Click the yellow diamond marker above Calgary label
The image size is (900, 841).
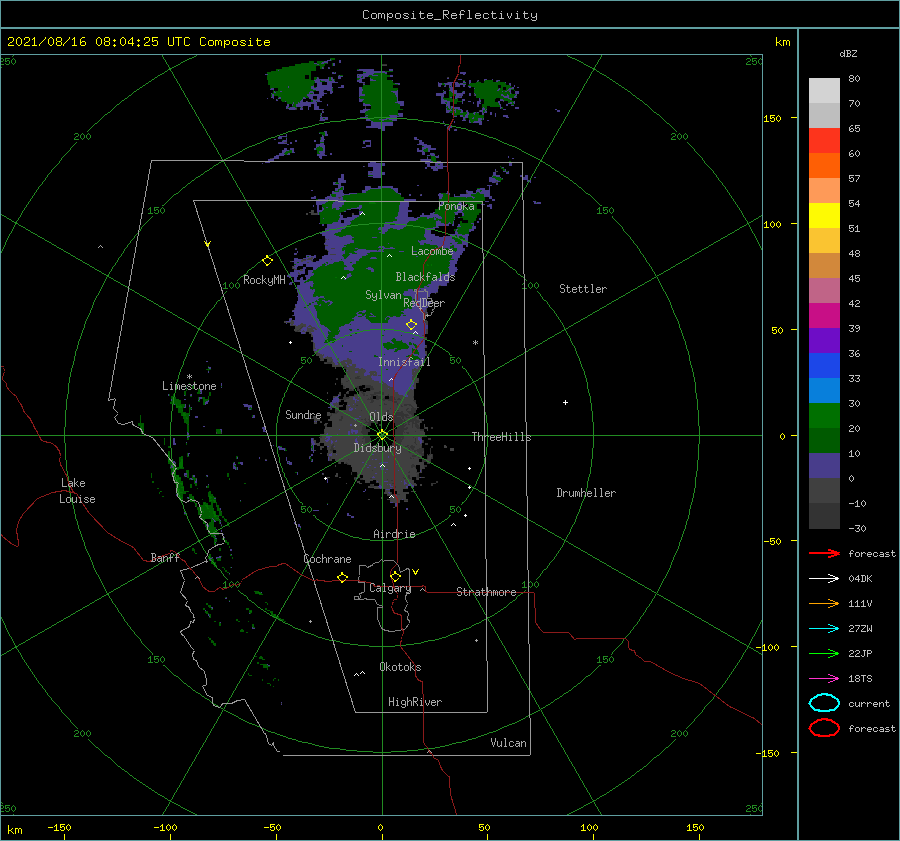[x=395, y=576]
